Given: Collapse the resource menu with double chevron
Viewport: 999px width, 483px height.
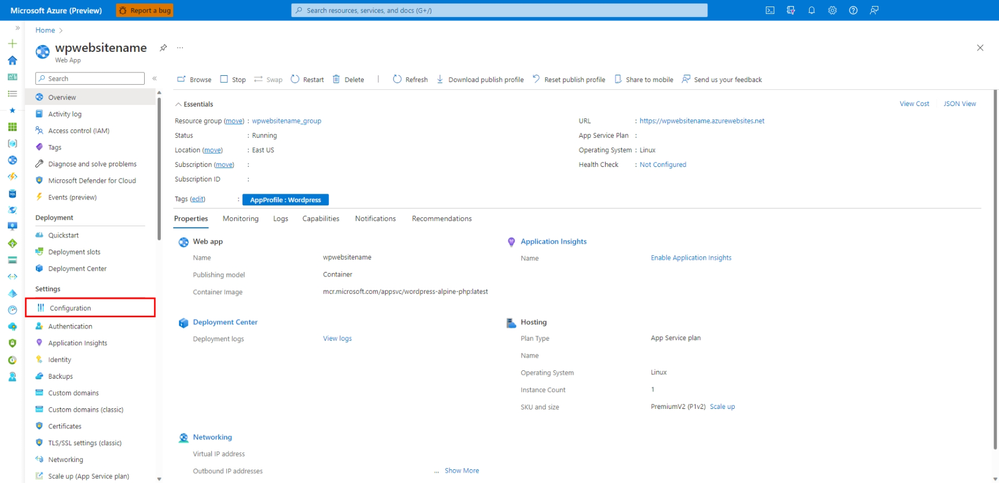Looking at the screenshot, I should [154, 78].
